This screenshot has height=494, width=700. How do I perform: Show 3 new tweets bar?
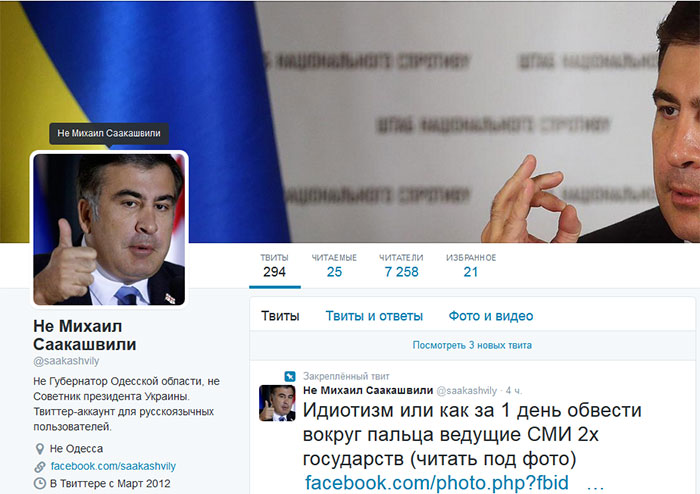pos(472,345)
